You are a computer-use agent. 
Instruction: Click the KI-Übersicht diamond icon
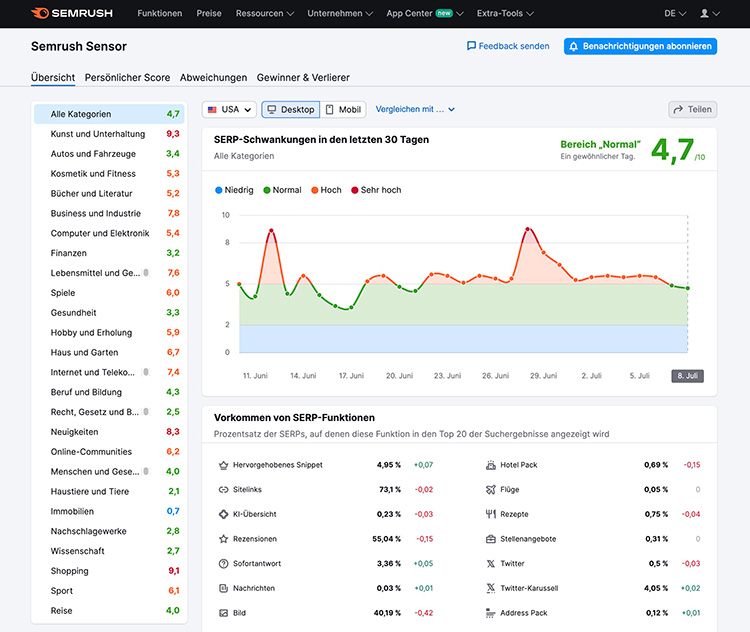(x=223, y=514)
